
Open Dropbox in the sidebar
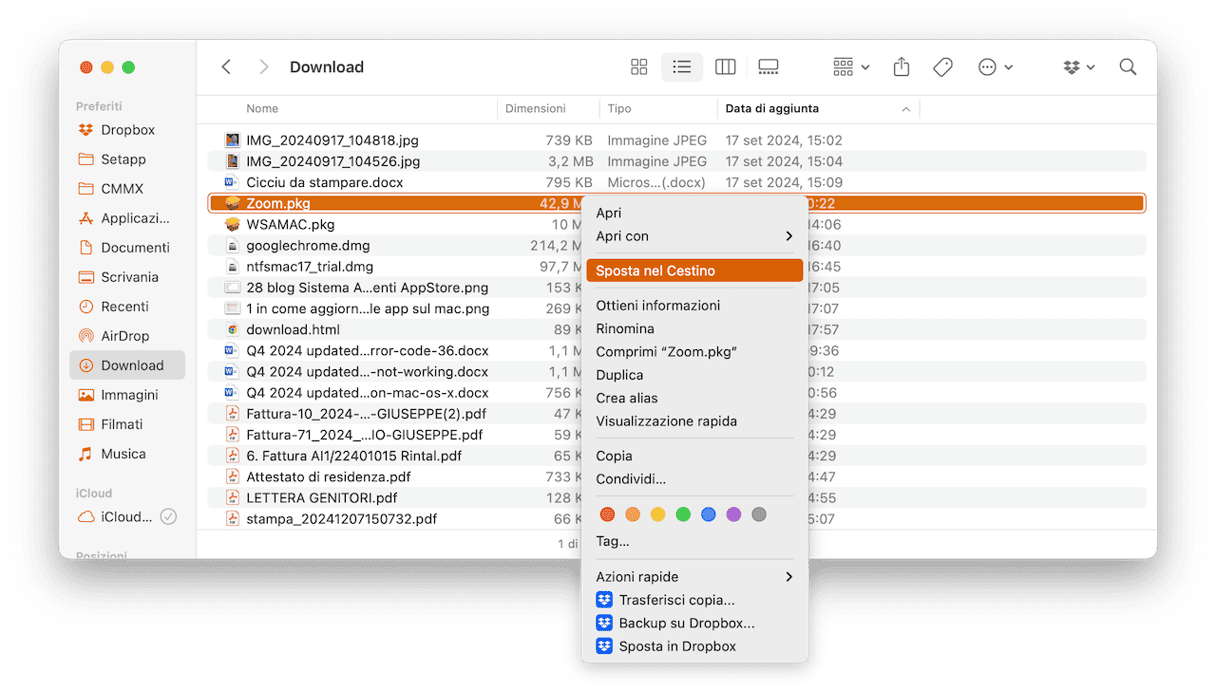[128, 130]
